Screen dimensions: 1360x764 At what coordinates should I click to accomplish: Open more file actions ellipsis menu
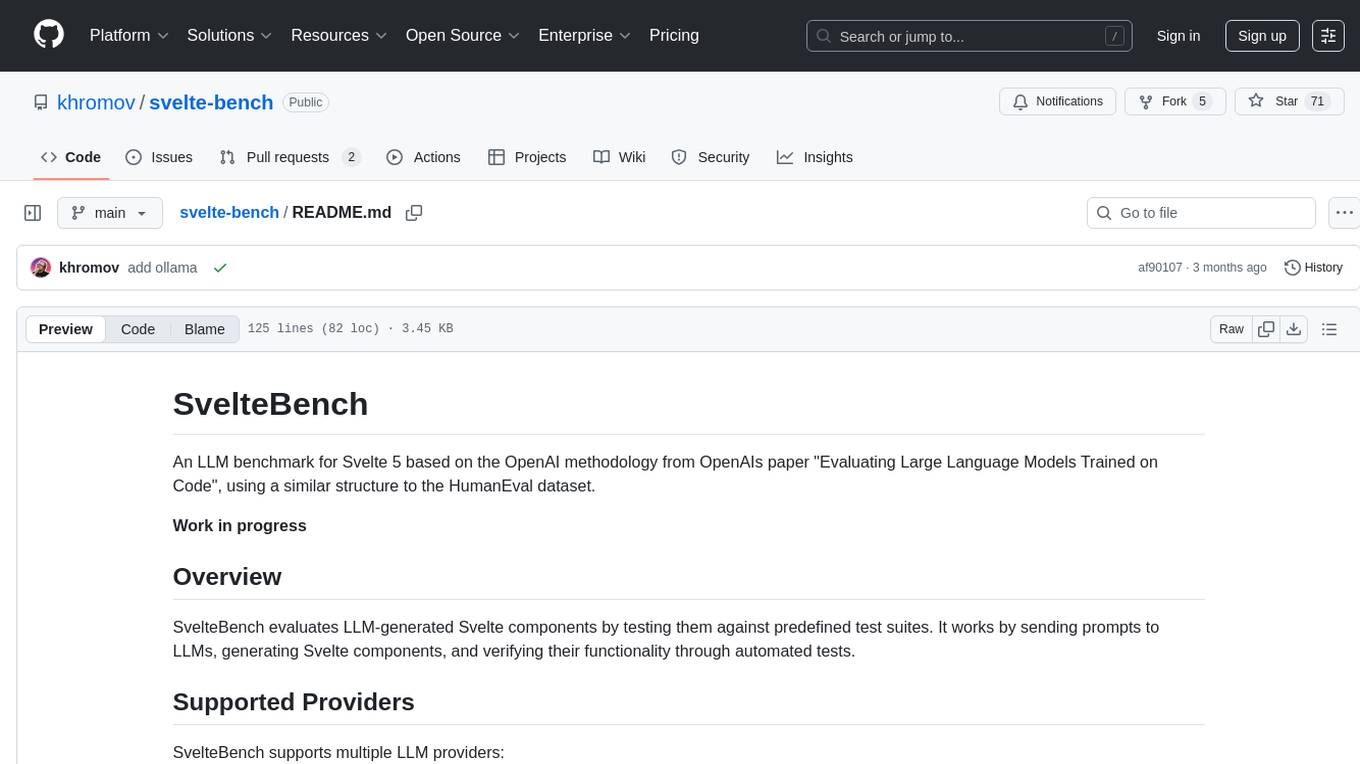click(x=1344, y=213)
